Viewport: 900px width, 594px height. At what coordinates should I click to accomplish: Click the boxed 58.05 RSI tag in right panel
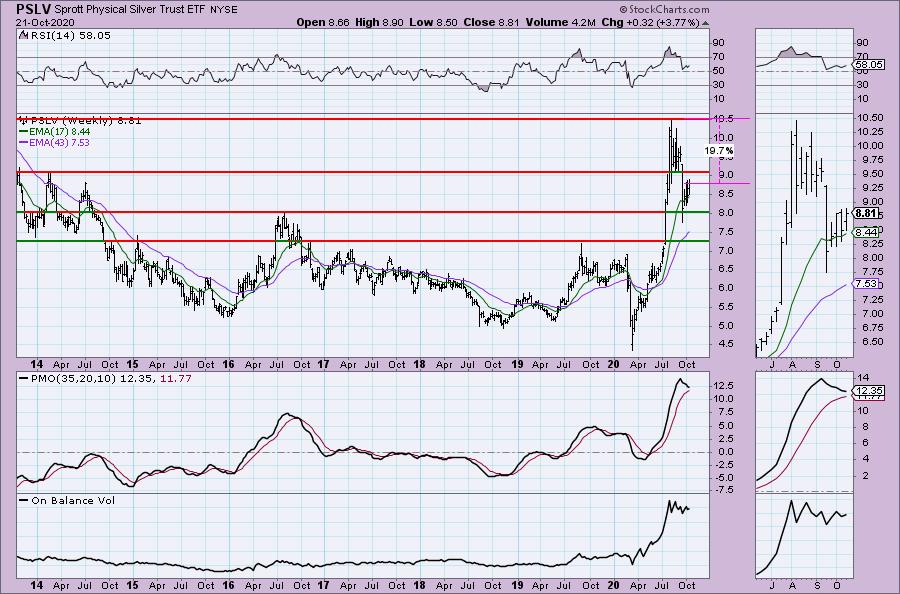point(869,64)
